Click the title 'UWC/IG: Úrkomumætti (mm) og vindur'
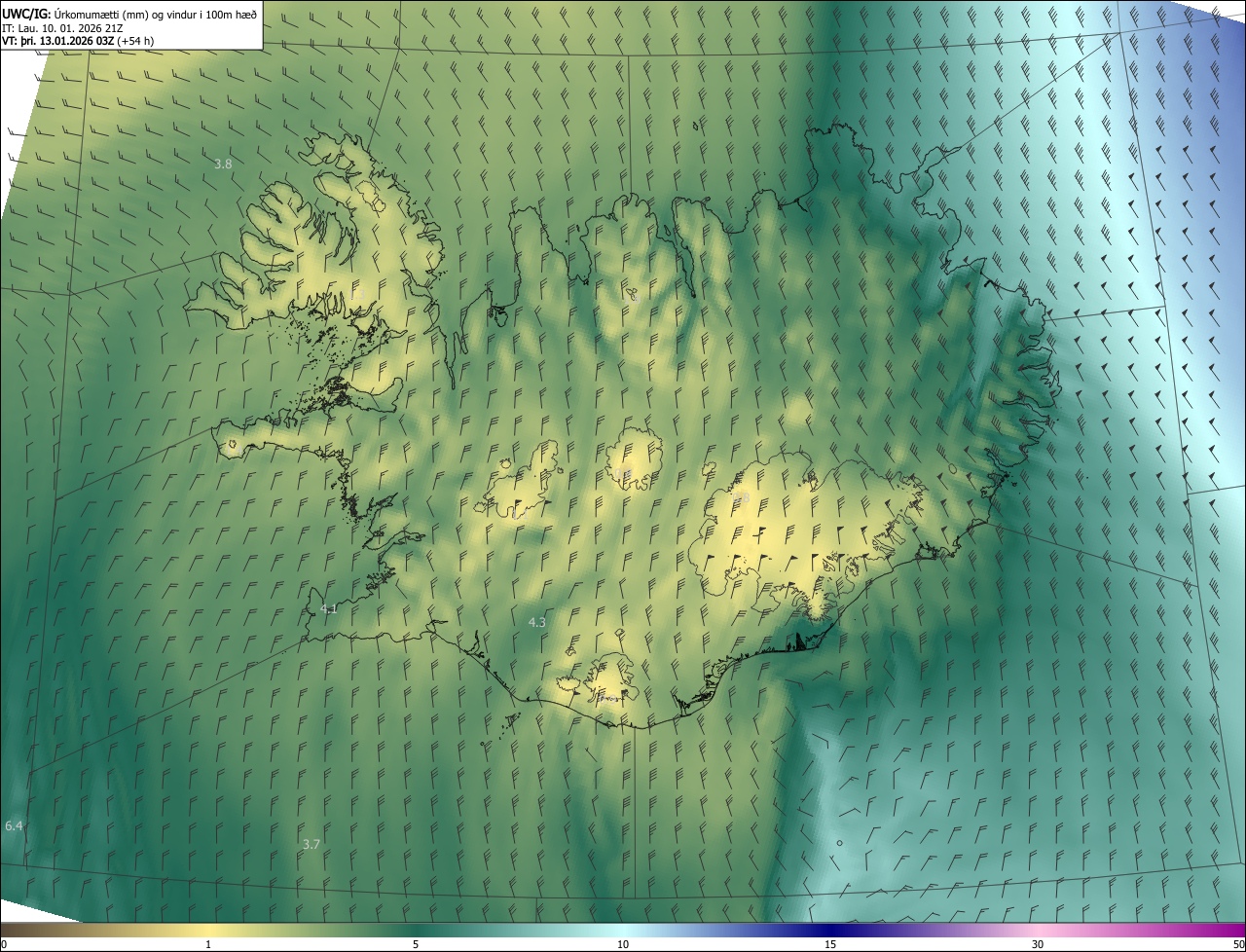This screenshot has width=1246, height=952. pyautogui.click(x=129, y=14)
